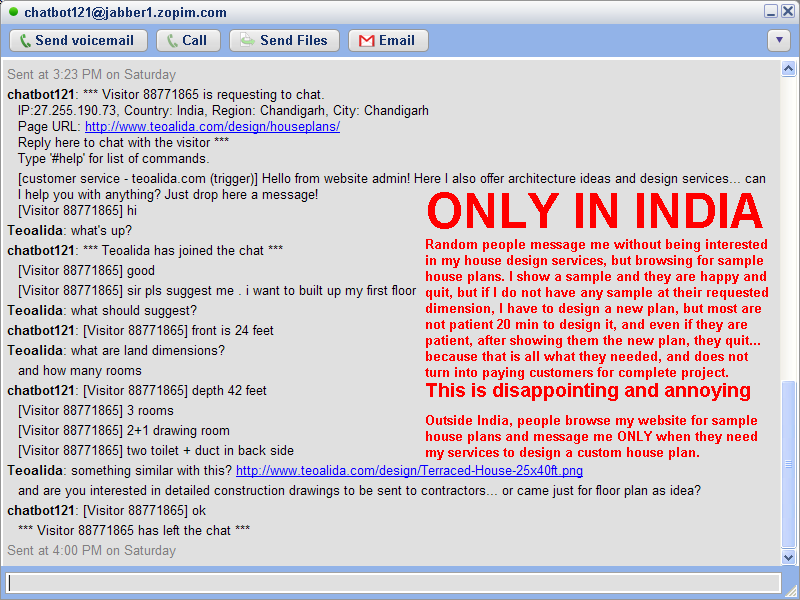
Task: Click the 'front is 24 feet' message
Action: pos(140,331)
